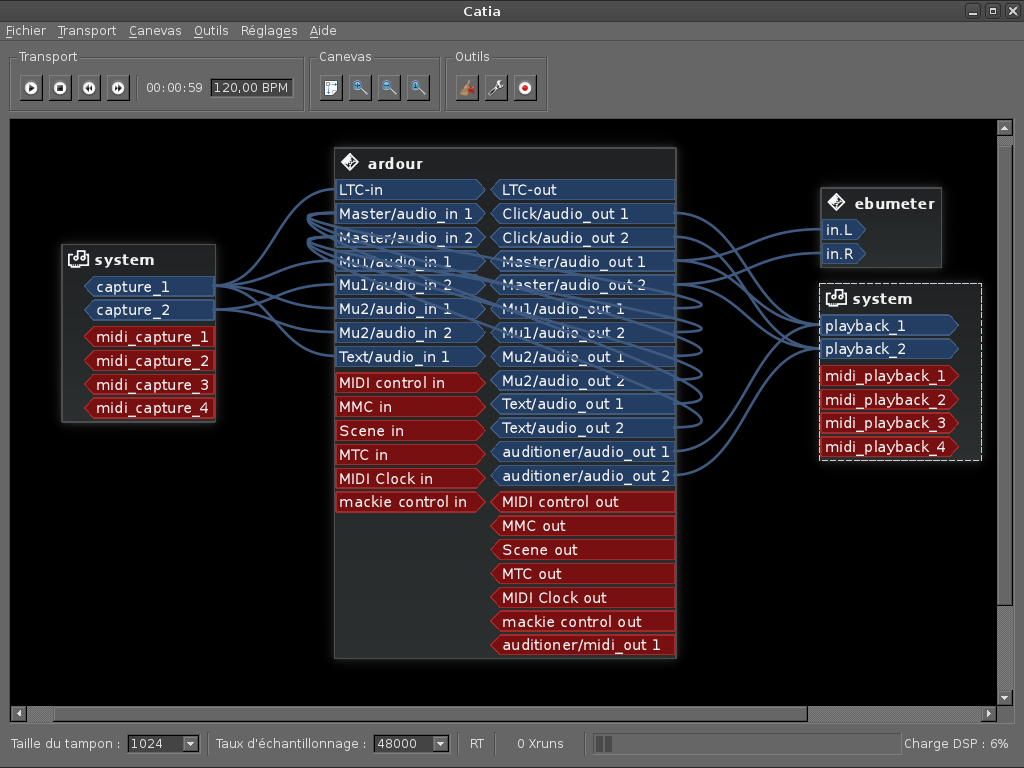The width and height of the screenshot is (1024, 768).
Task: Select the in.L port on ebumeter
Action: click(844, 230)
